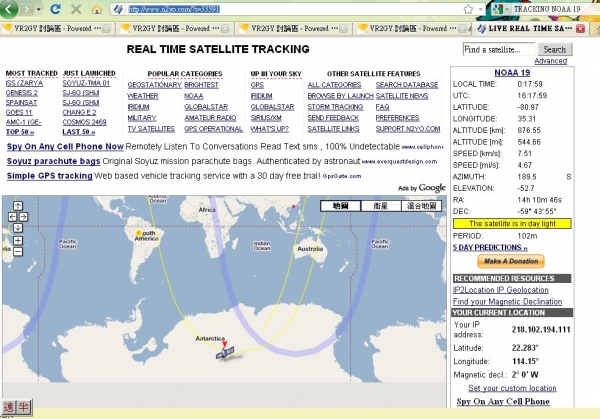
Task: Pan the map up with arrow
Action: [18, 206]
